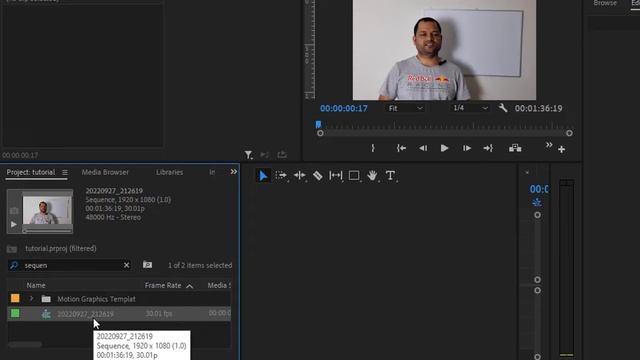Toggle the timeline nest sequence icon

537,202
